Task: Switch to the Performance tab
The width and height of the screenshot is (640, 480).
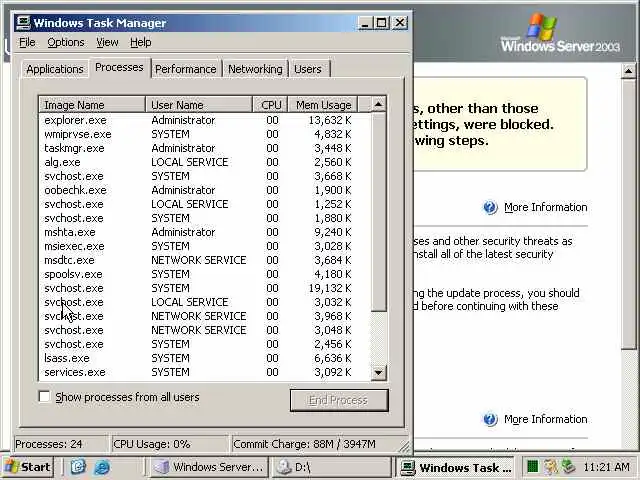Action: pos(186,69)
